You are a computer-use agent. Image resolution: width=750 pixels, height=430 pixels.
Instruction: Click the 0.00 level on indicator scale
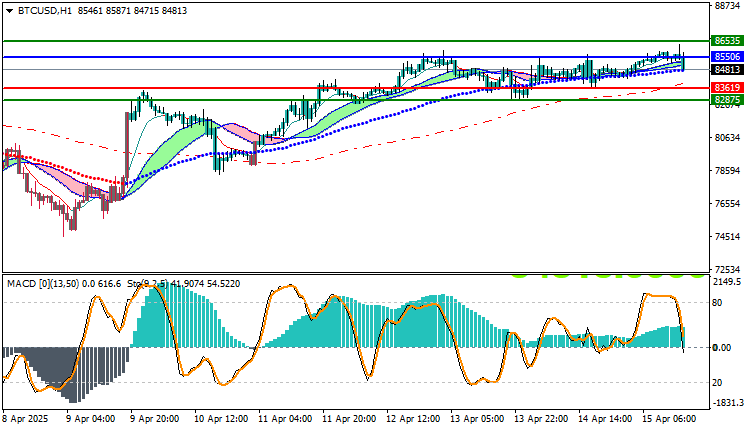point(722,348)
